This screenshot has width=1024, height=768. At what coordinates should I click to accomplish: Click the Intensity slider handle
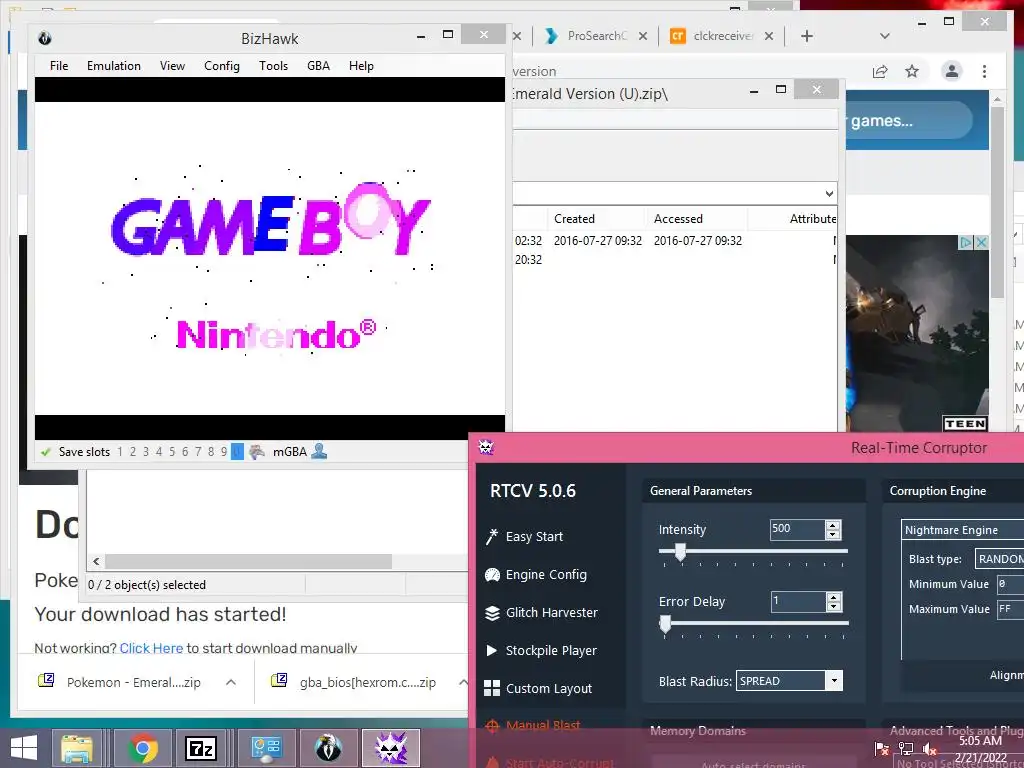pos(680,552)
